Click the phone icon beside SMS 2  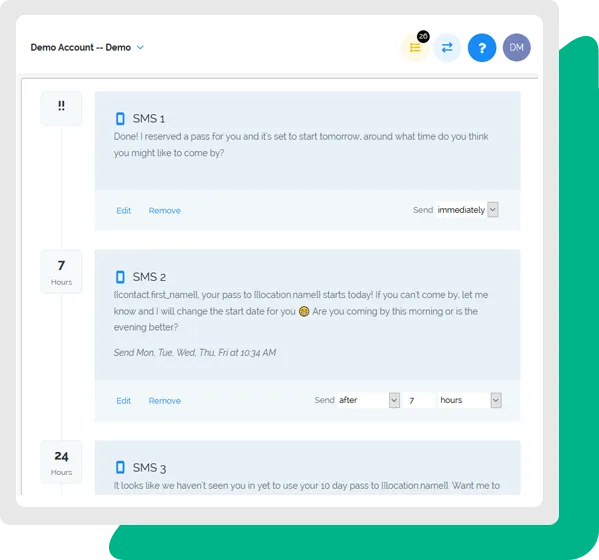click(x=120, y=277)
